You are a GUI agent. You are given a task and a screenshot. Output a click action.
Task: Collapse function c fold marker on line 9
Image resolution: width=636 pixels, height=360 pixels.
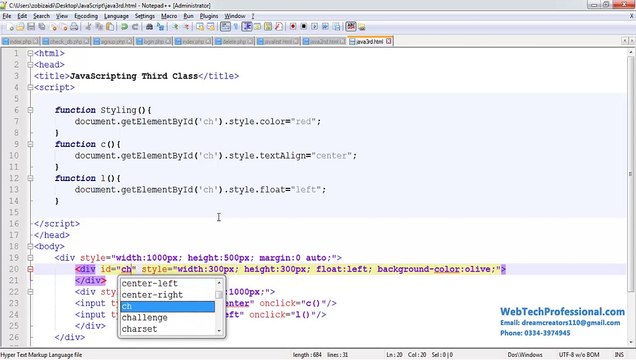[x=30, y=144]
